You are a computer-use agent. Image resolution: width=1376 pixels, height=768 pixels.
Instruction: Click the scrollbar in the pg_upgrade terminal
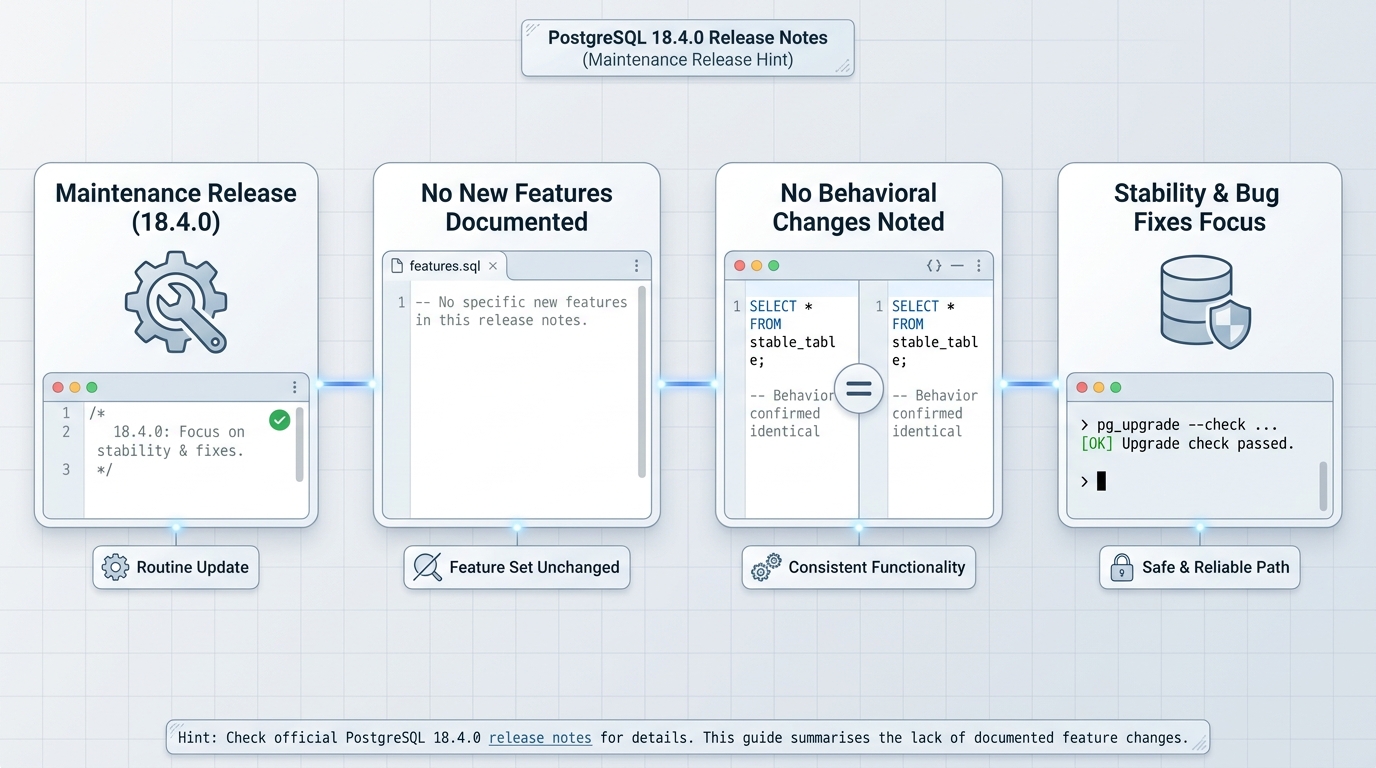coord(1324,486)
